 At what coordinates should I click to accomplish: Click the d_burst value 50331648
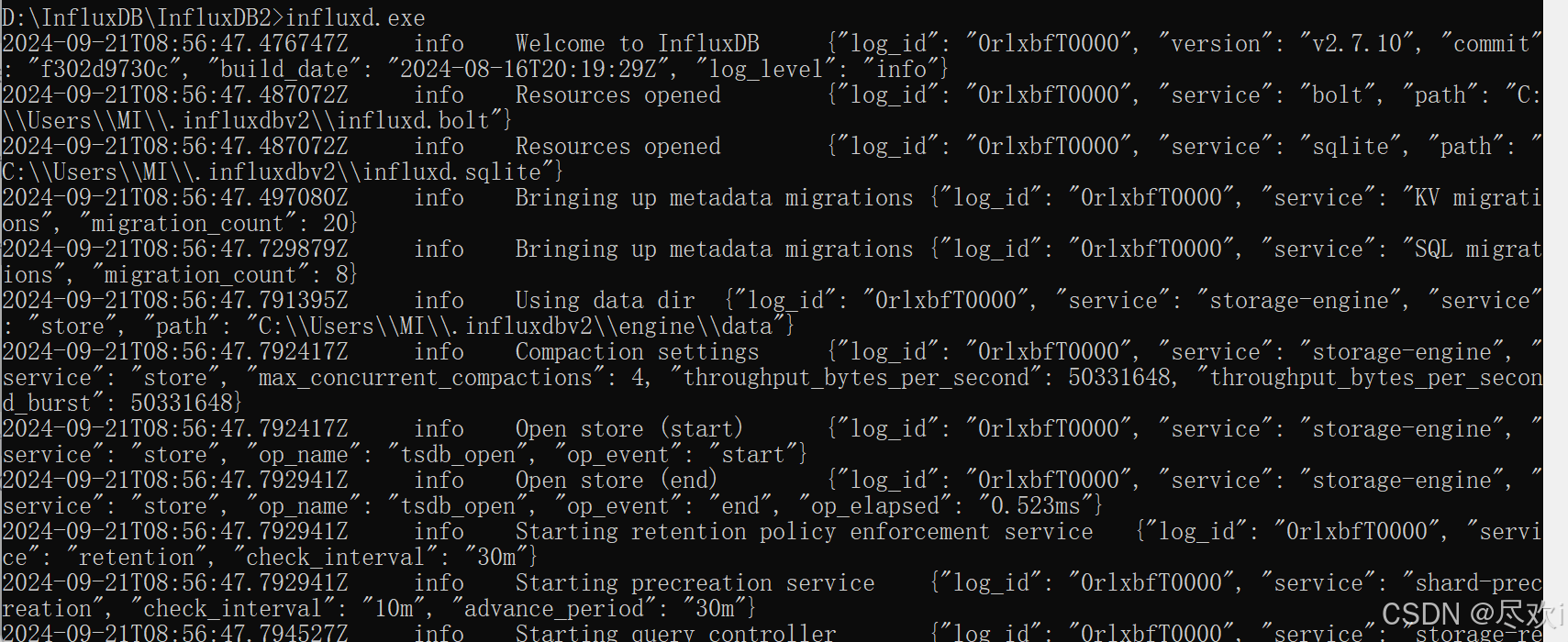[182, 403]
